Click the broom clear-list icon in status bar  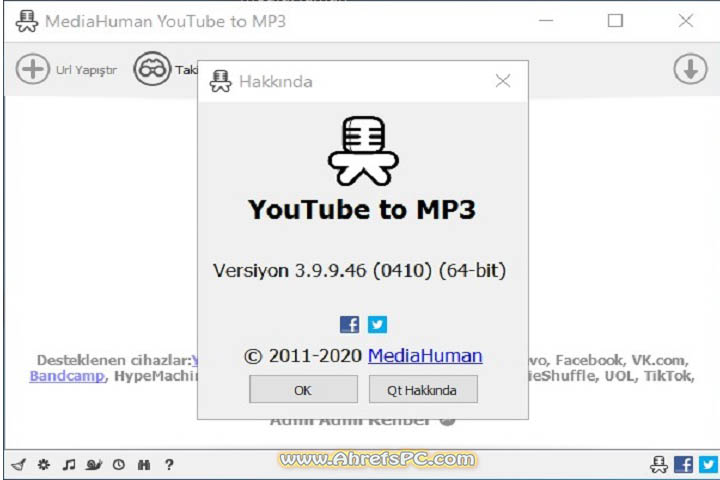(x=18, y=464)
